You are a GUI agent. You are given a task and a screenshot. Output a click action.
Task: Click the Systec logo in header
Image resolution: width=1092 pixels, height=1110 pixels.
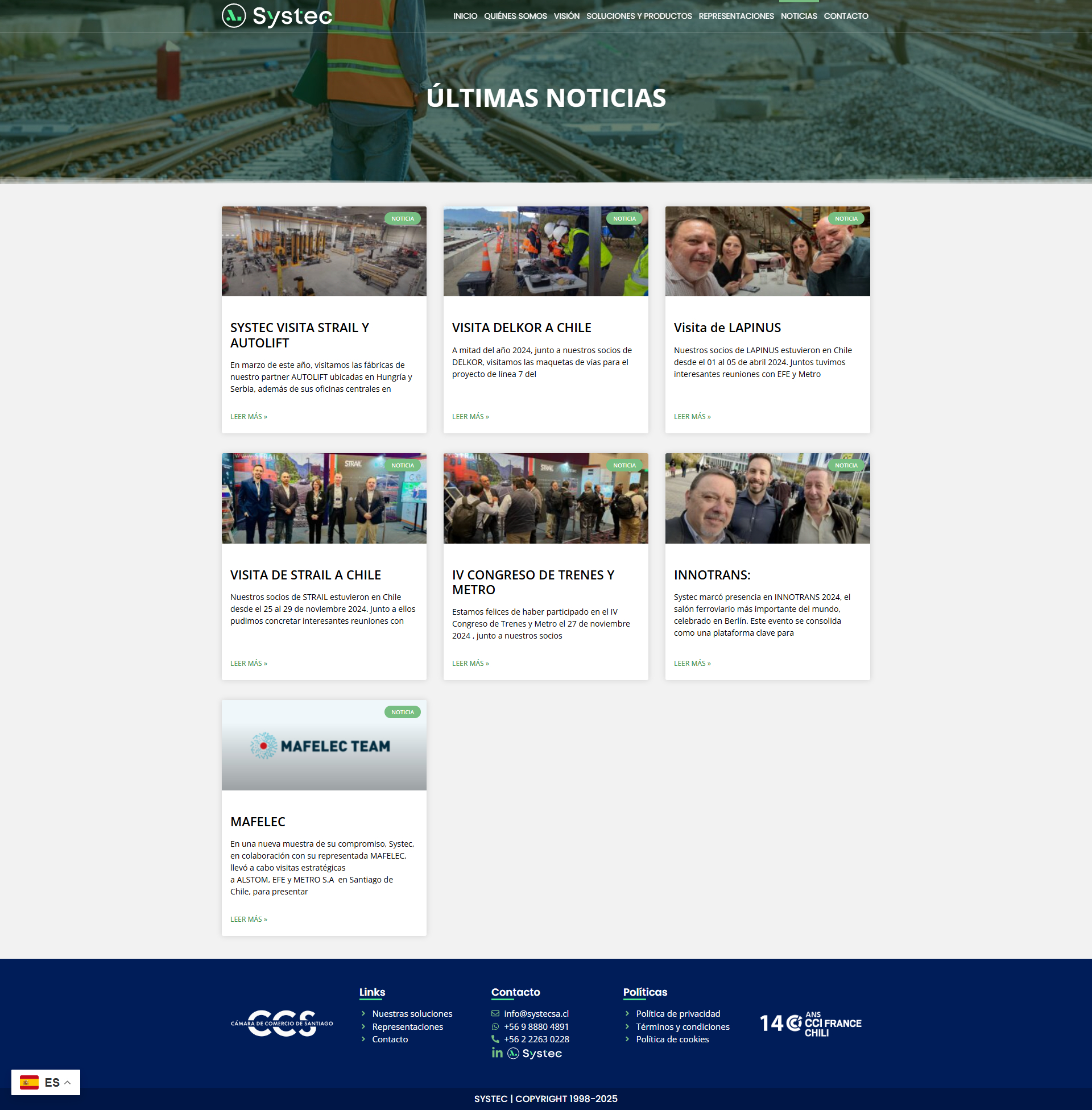(x=277, y=15)
